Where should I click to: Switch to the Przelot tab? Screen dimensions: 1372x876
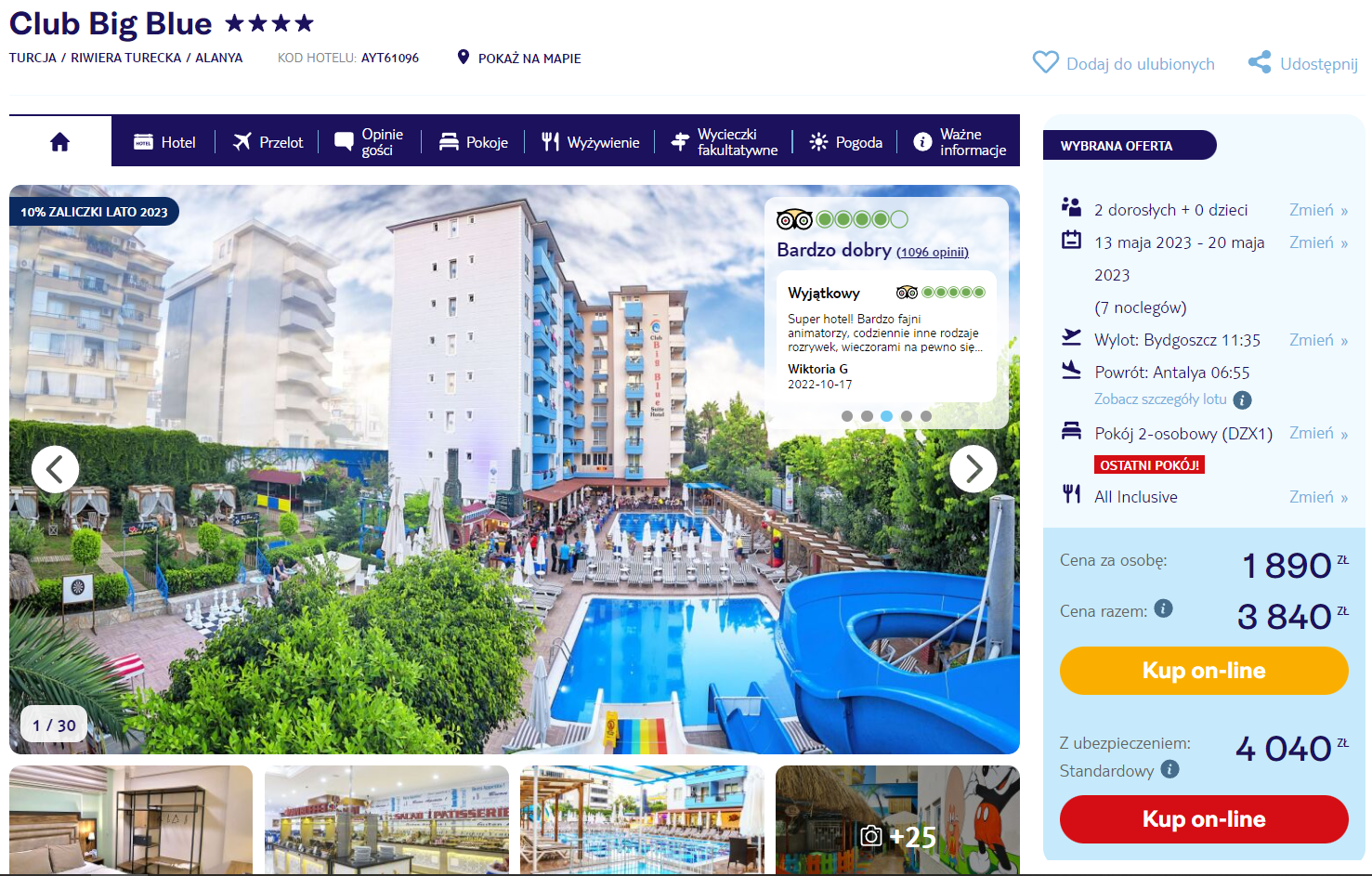pyautogui.click(x=268, y=142)
